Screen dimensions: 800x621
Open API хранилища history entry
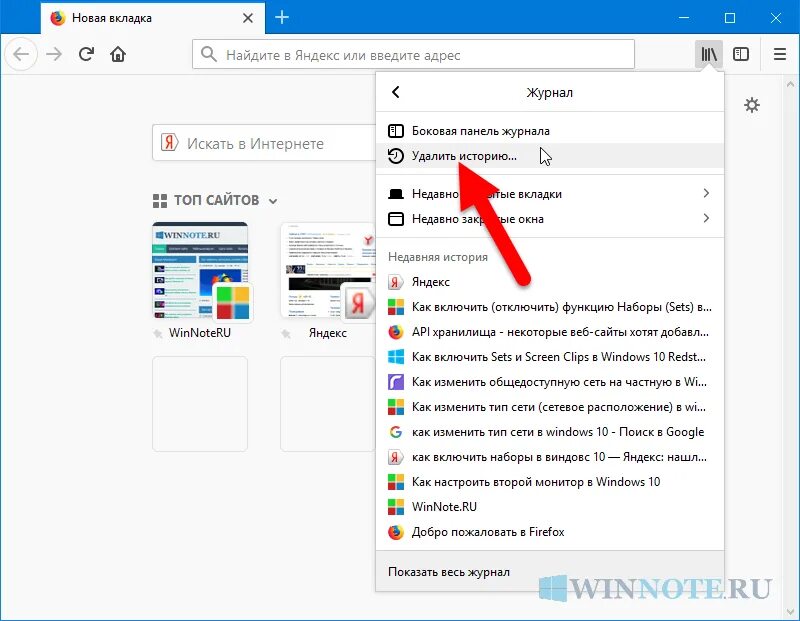[550, 332]
